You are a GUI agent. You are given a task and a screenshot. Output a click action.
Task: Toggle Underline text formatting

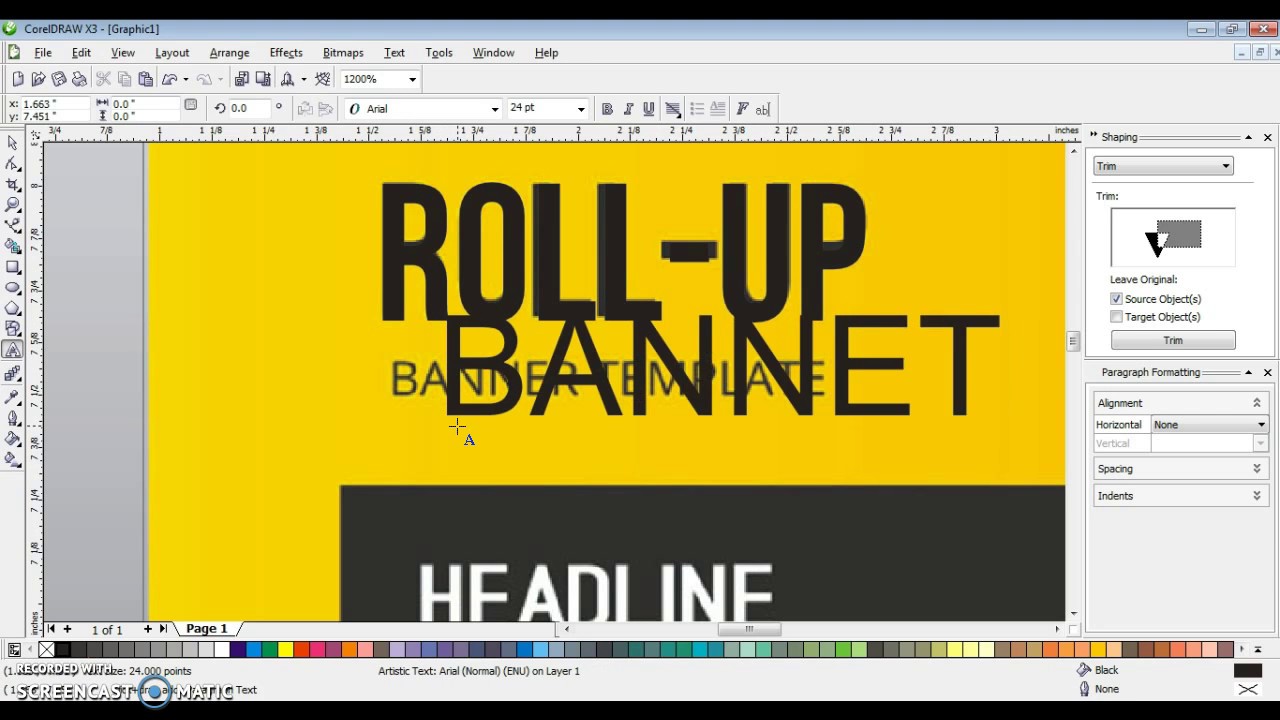[649, 109]
